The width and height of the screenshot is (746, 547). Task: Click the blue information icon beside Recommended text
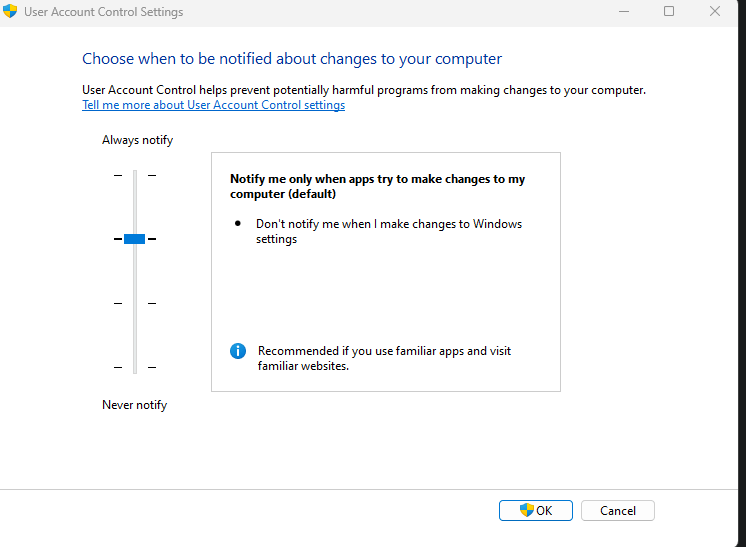pyautogui.click(x=238, y=351)
